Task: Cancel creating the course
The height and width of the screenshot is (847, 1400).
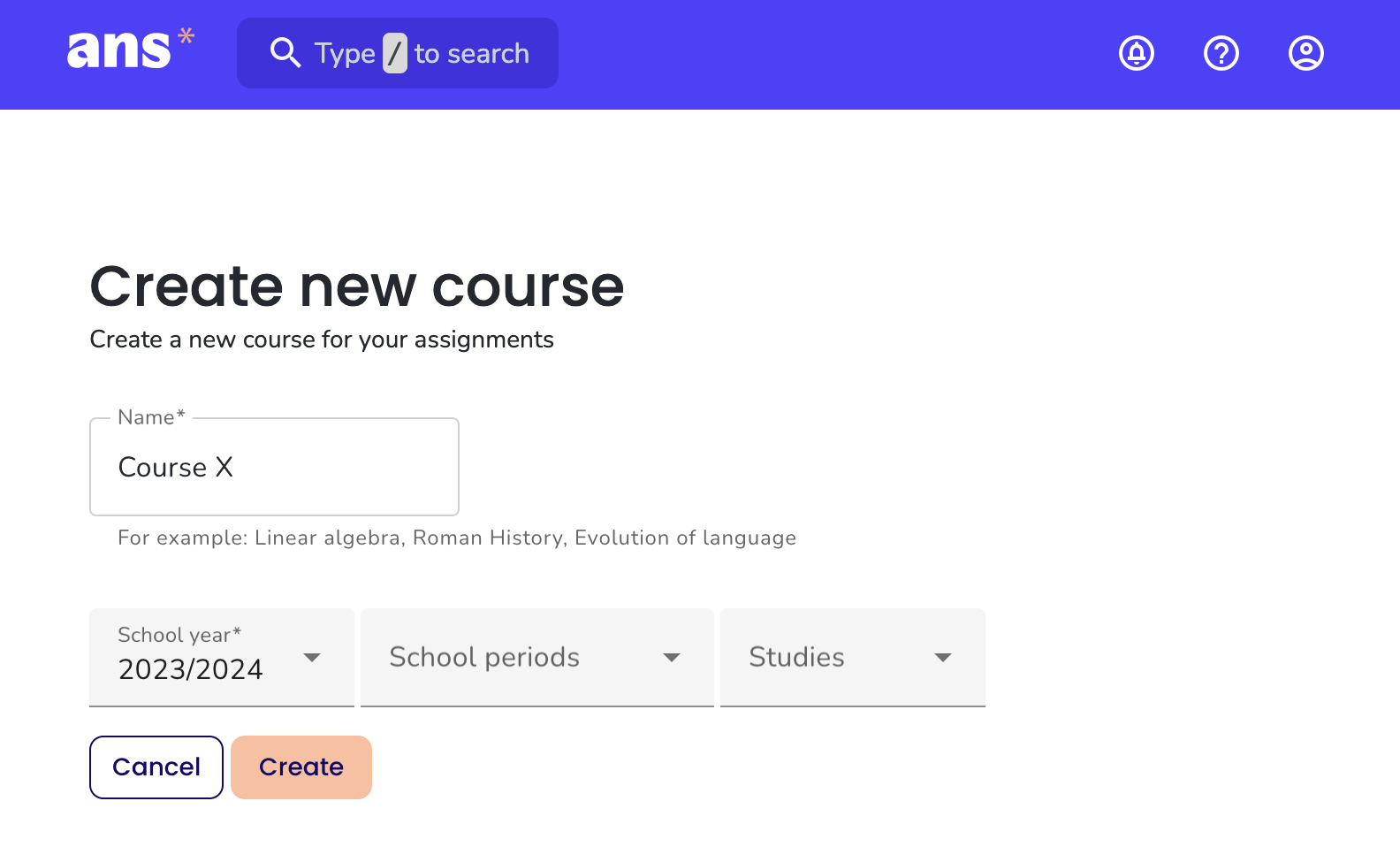Action: (156, 767)
